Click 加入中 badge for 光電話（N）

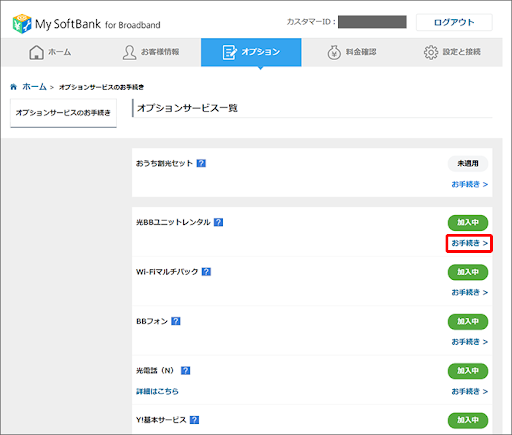point(468,371)
